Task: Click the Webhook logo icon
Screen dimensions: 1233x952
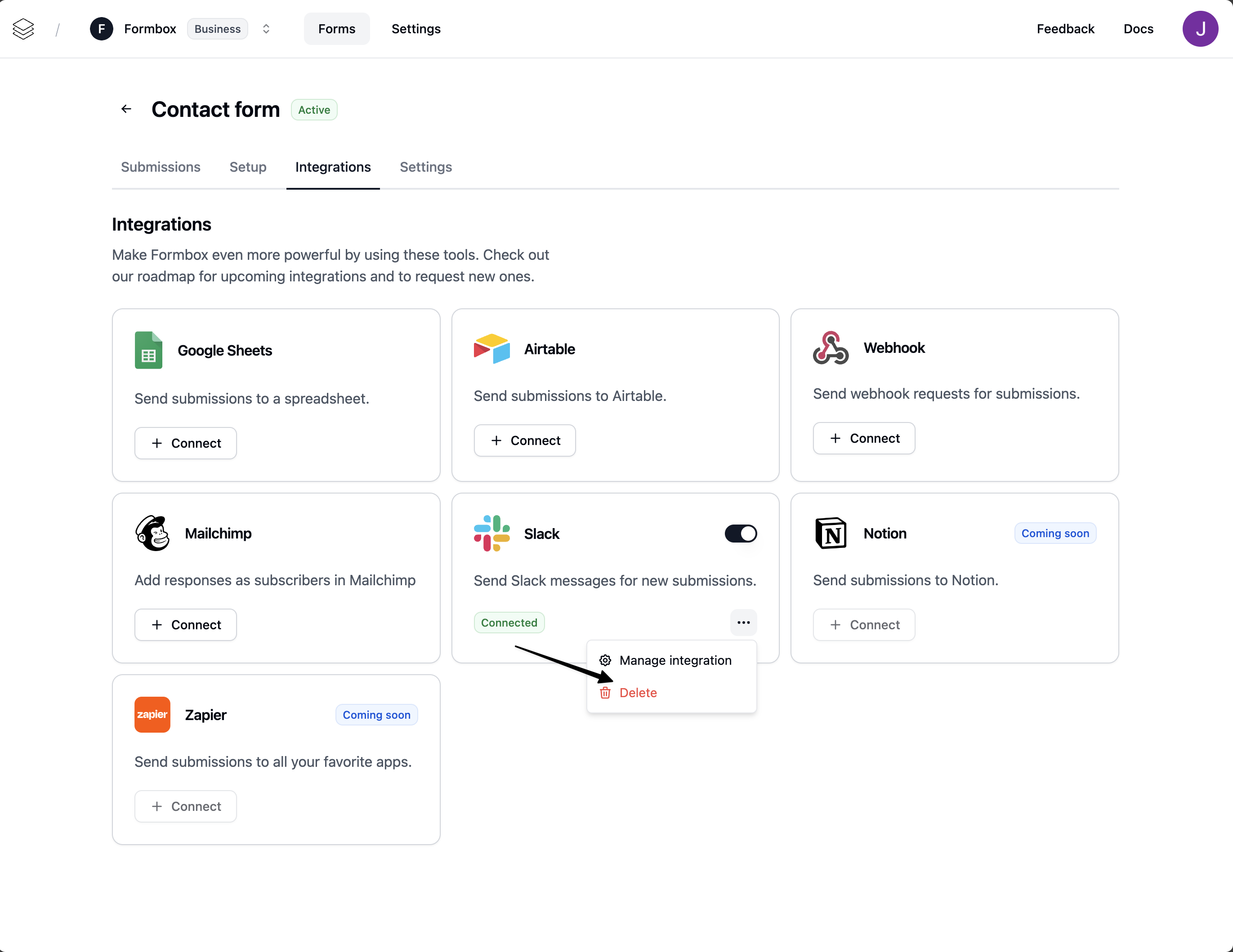Action: [x=830, y=347]
